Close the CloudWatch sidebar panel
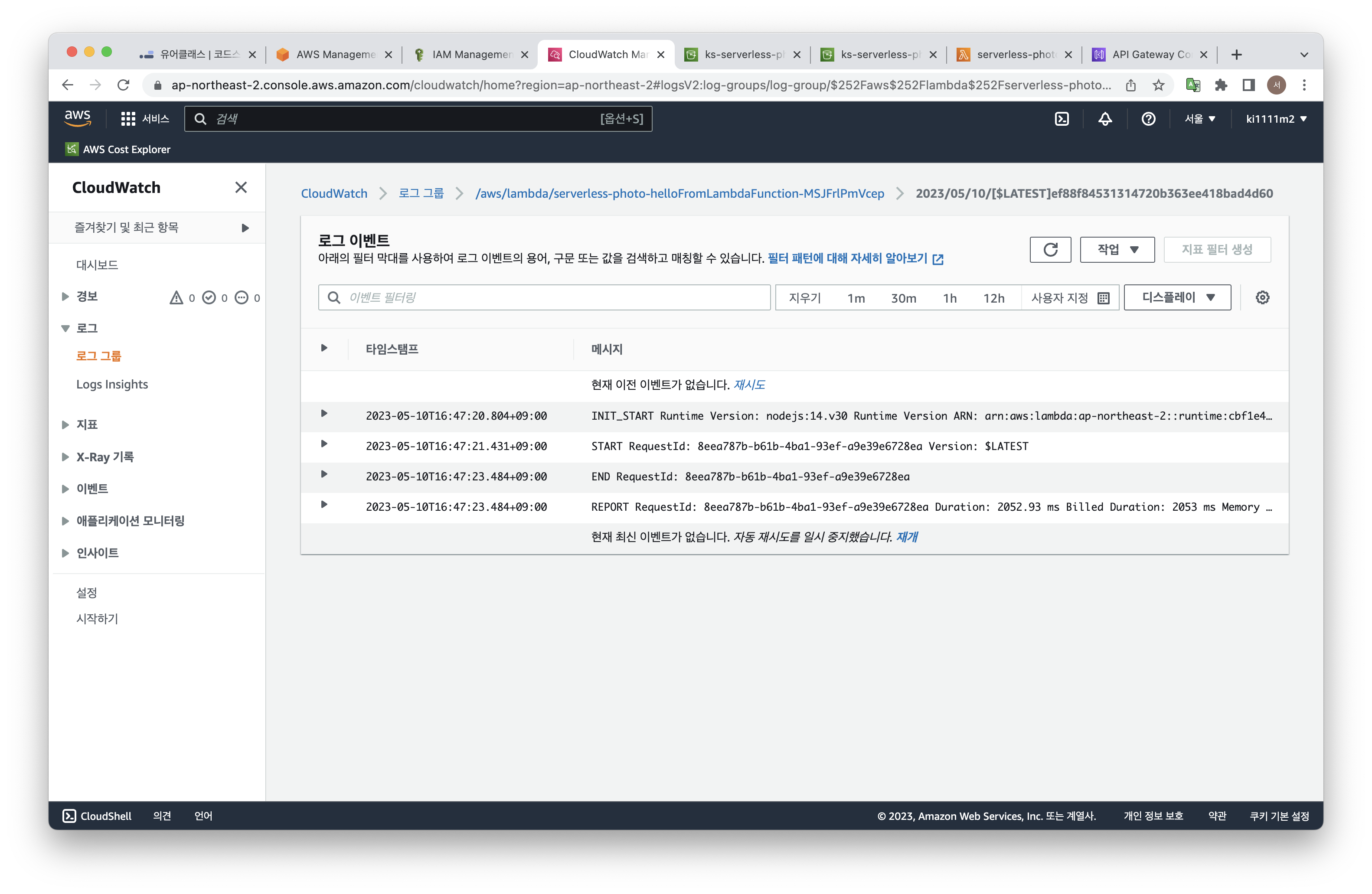 241,187
